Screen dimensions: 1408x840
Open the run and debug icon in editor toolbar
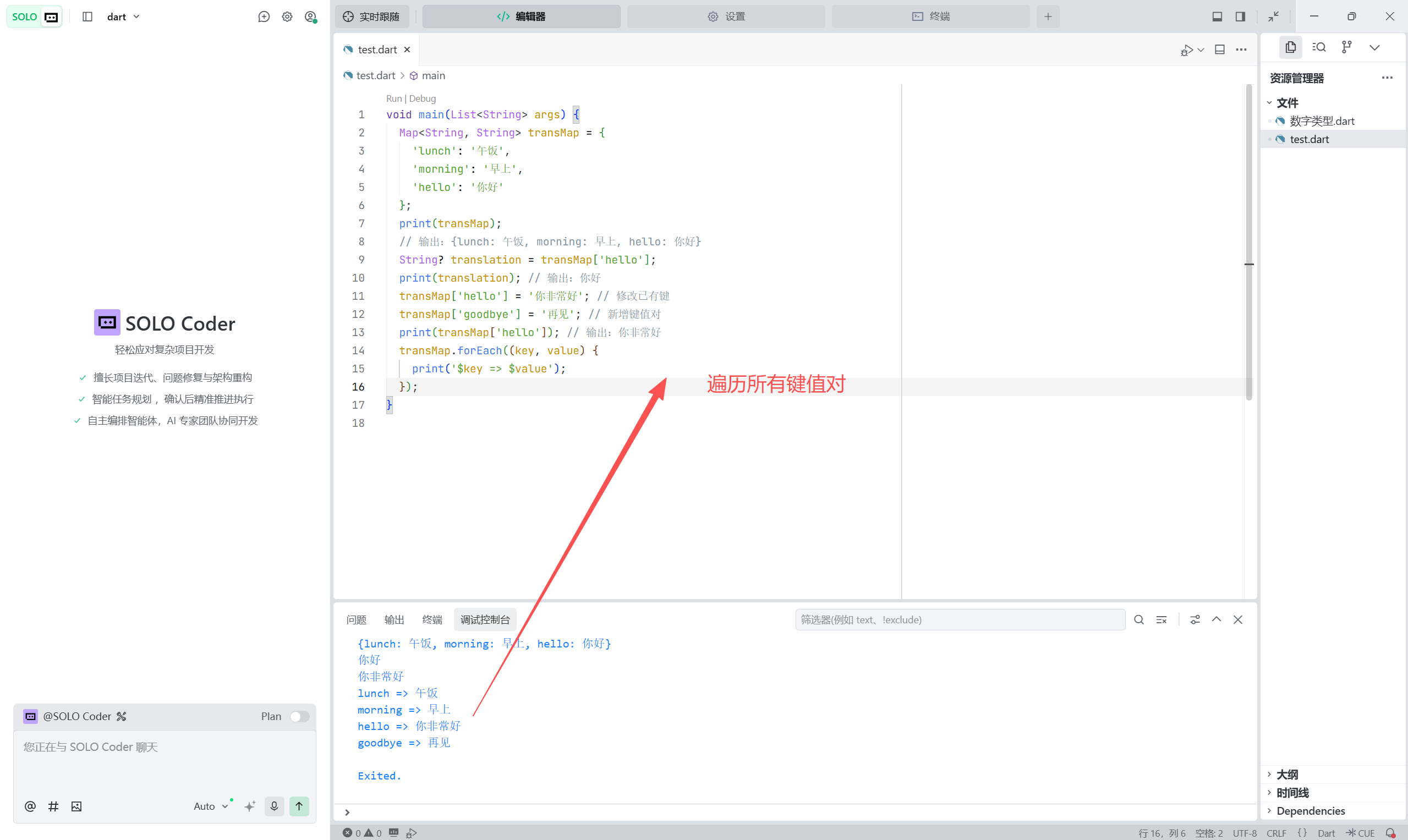tap(1187, 50)
